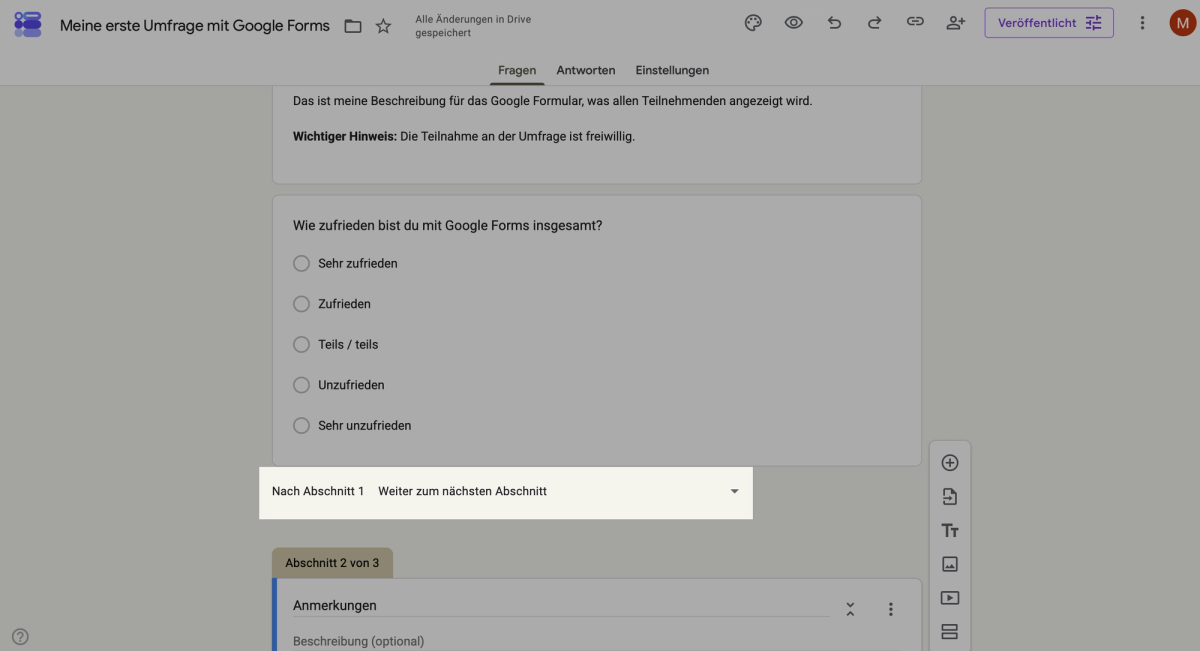Click the Wichtiger Hinweis description text
The height and width of the screenshot is (651, 1200).
tap(464, 136)
